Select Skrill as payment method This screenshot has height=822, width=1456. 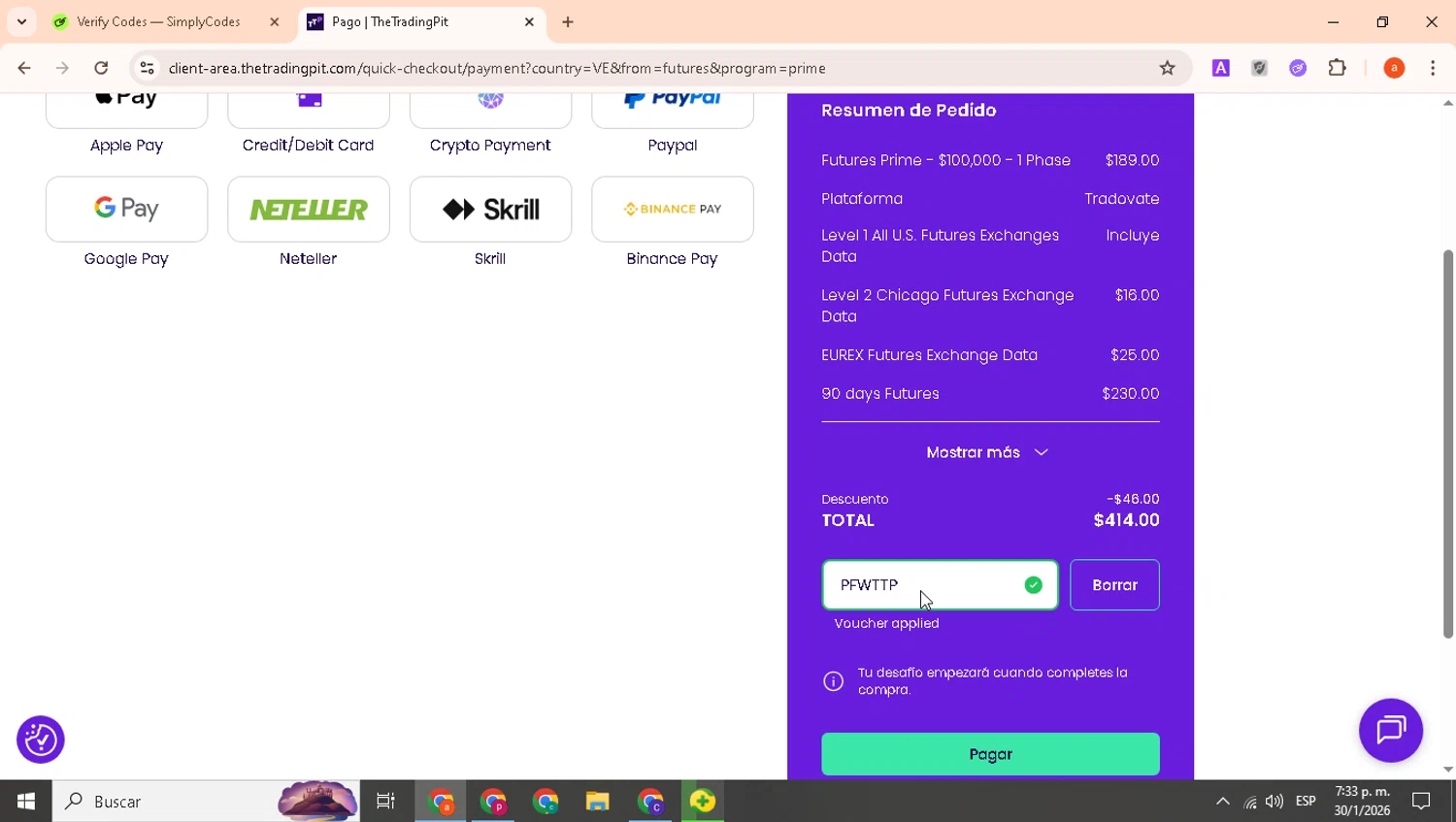[x=490, y=209]
